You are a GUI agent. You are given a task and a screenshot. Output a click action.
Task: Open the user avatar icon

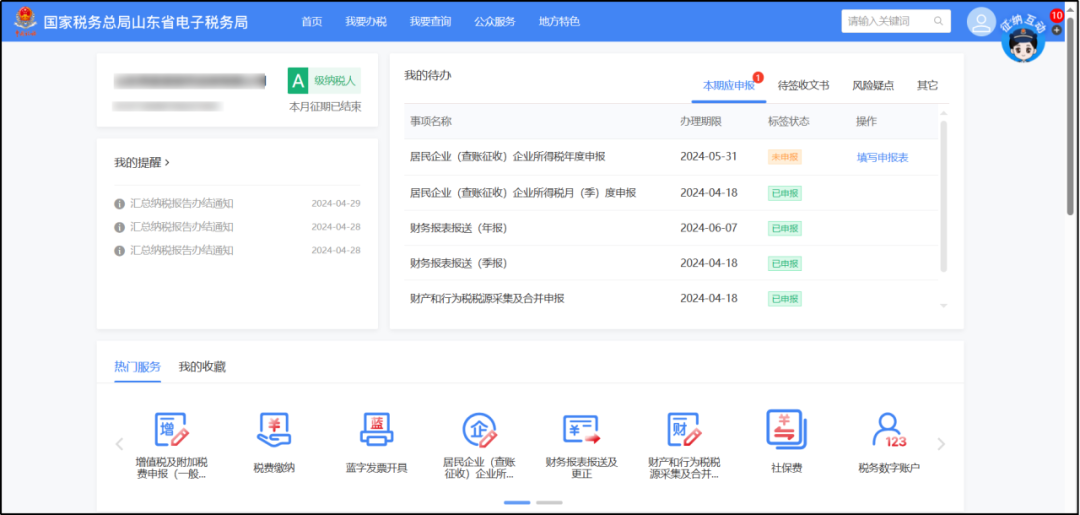pos(982,21)
